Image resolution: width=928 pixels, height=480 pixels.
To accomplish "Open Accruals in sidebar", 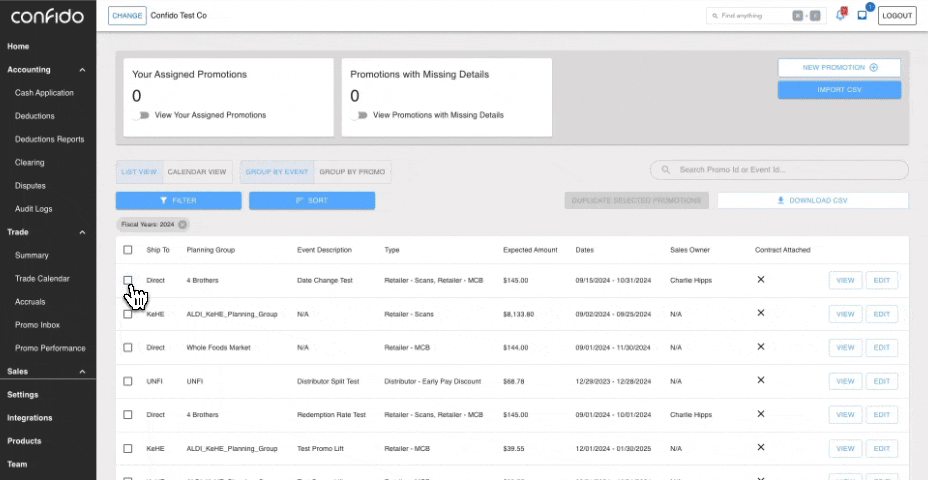I will pyautogui.click(x=30, y=302).
